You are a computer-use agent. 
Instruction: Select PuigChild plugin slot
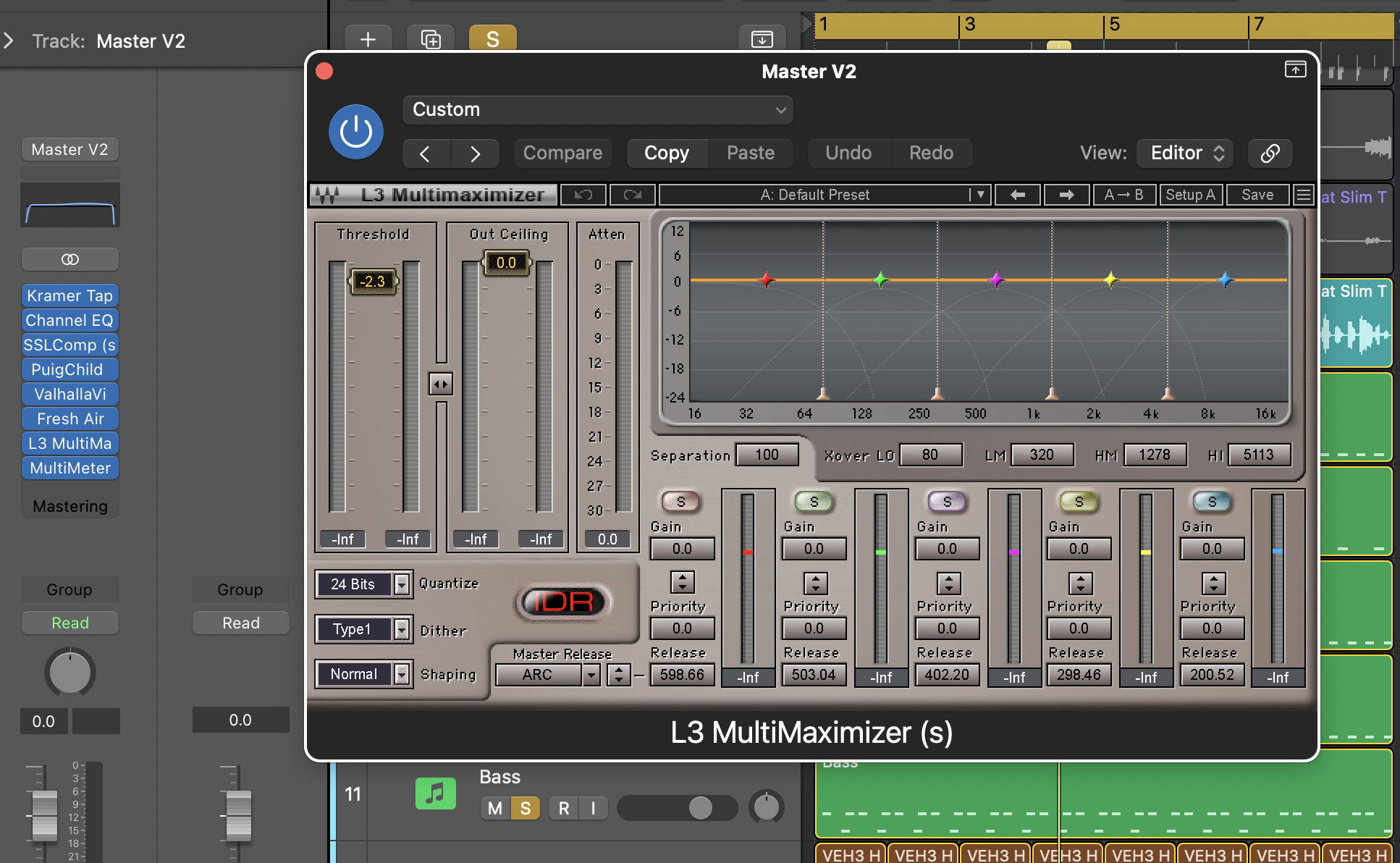tap(69, 369)
